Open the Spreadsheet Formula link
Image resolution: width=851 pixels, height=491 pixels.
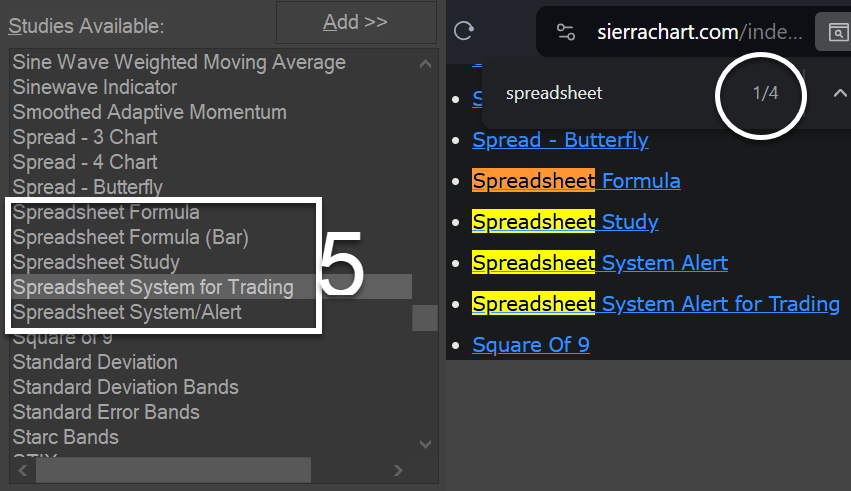pyautogui.click(x=576, y=181)
